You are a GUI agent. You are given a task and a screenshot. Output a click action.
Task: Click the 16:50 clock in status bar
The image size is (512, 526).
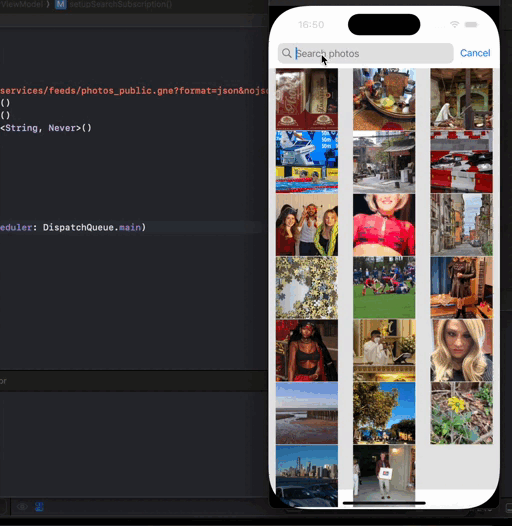pos(311,24)
